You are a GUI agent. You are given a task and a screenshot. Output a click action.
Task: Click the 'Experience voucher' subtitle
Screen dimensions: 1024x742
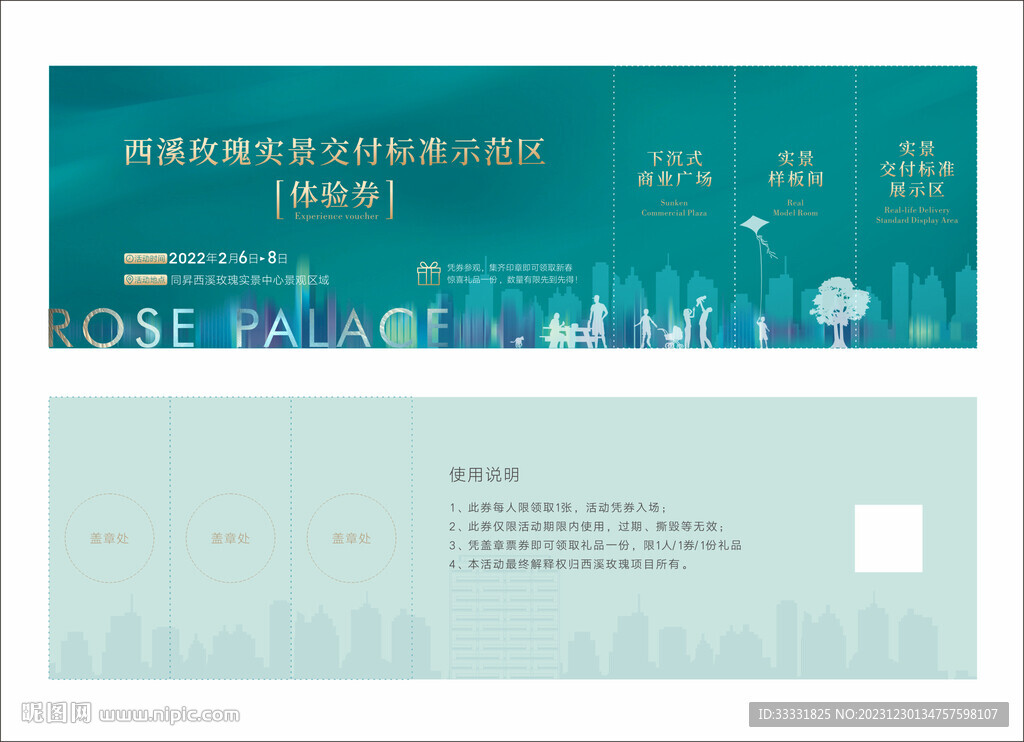336,216
